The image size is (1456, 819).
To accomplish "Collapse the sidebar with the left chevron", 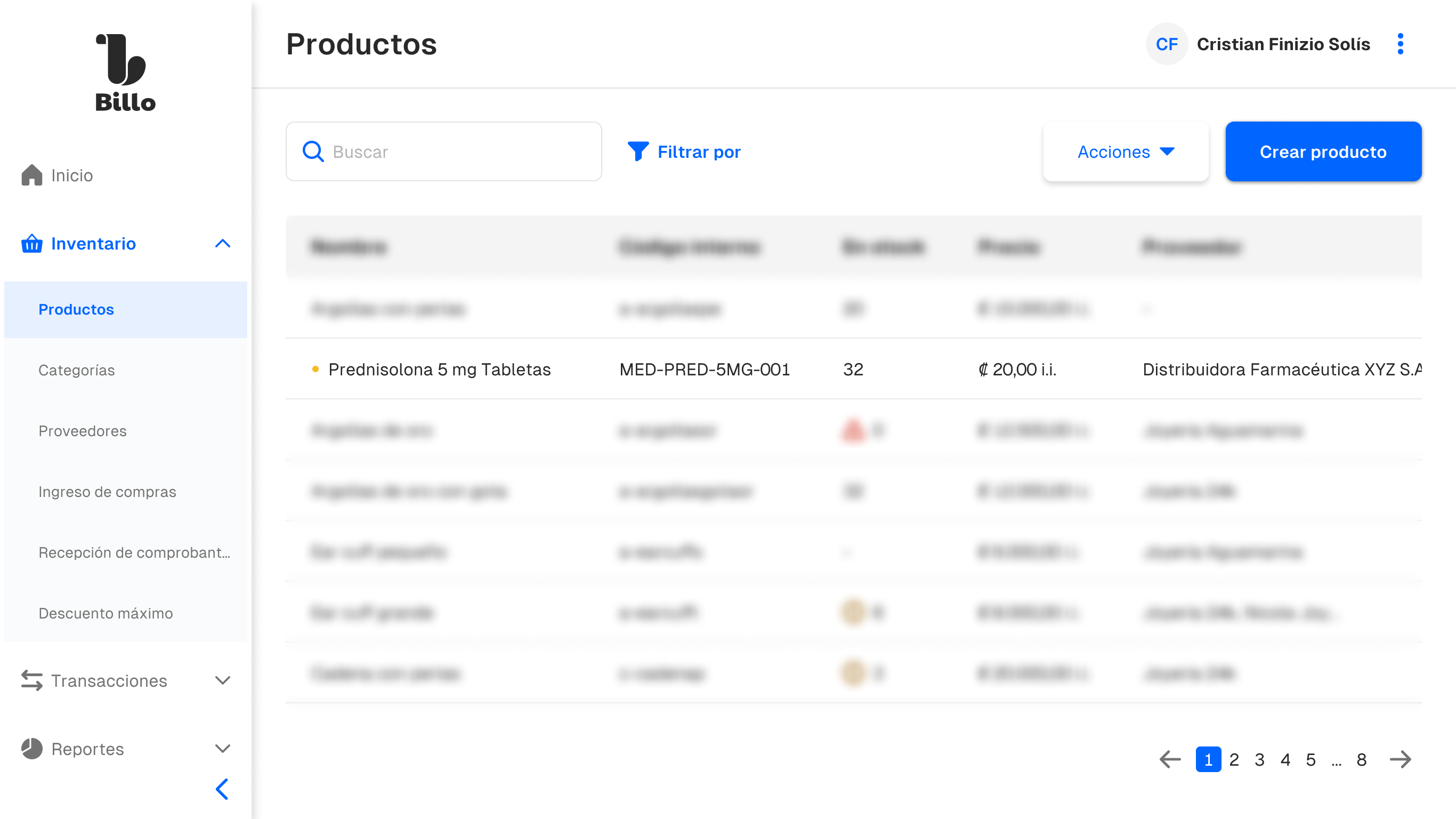I will [x=222, y=789].
